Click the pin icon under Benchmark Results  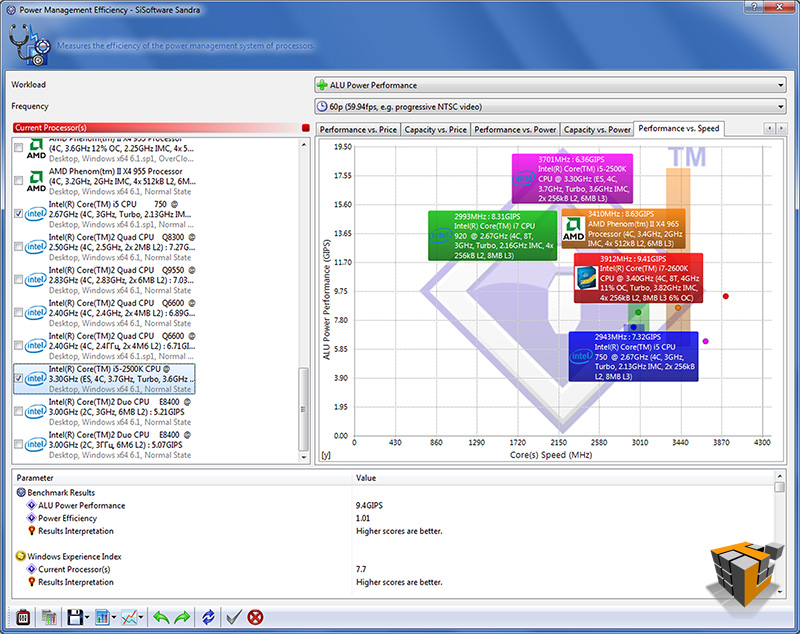(31, 531)
